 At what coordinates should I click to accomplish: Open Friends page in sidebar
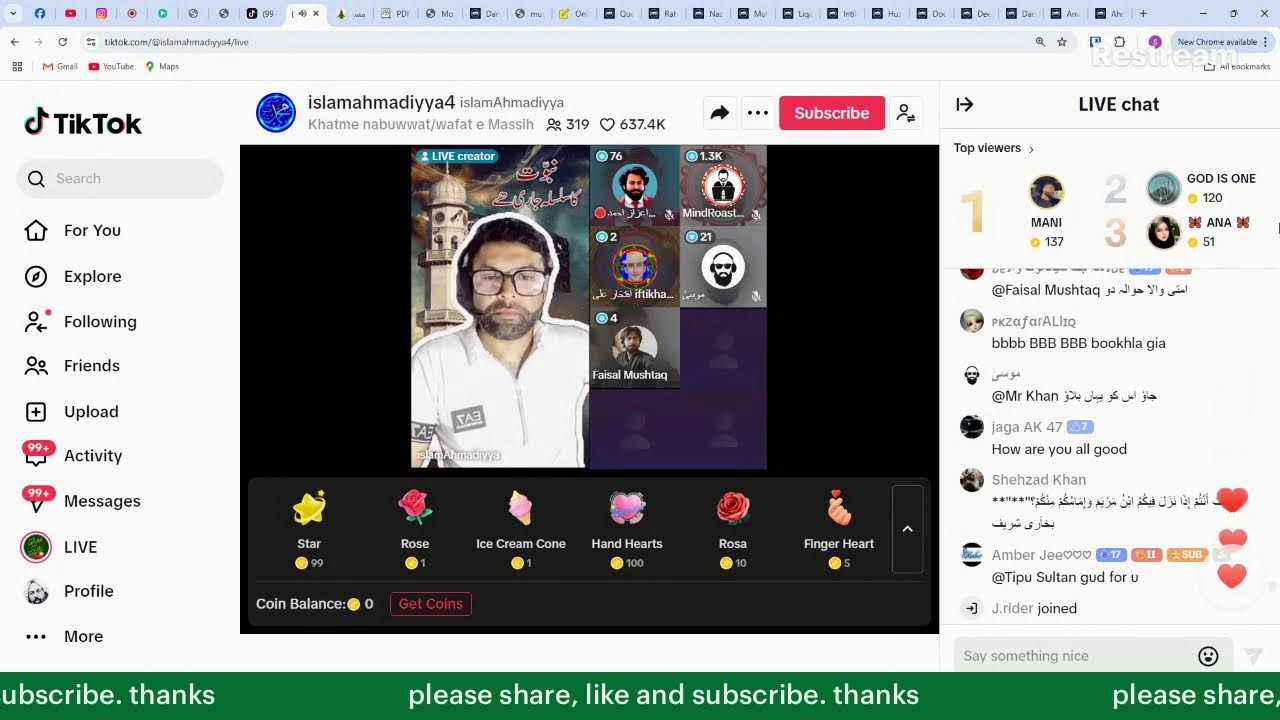click(x=92, y=365)
